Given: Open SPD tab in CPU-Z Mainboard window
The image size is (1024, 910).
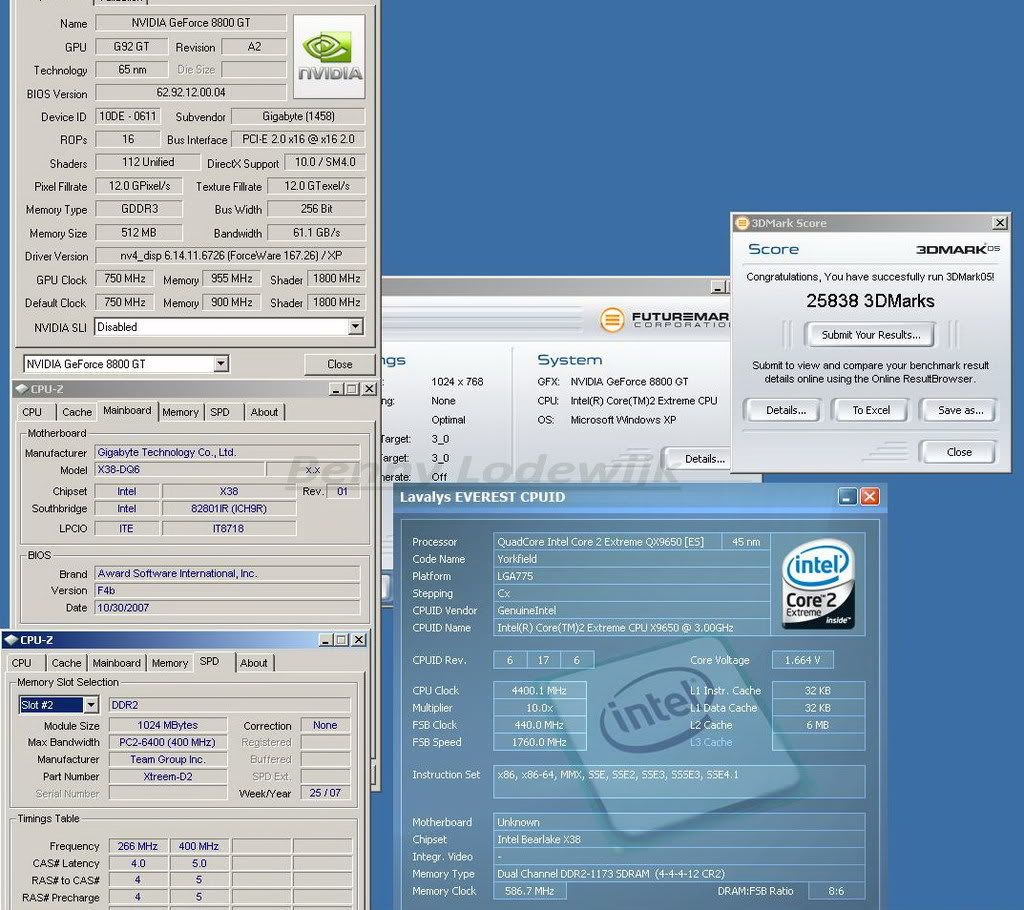Looking at the screenshot, I should 220,412.
